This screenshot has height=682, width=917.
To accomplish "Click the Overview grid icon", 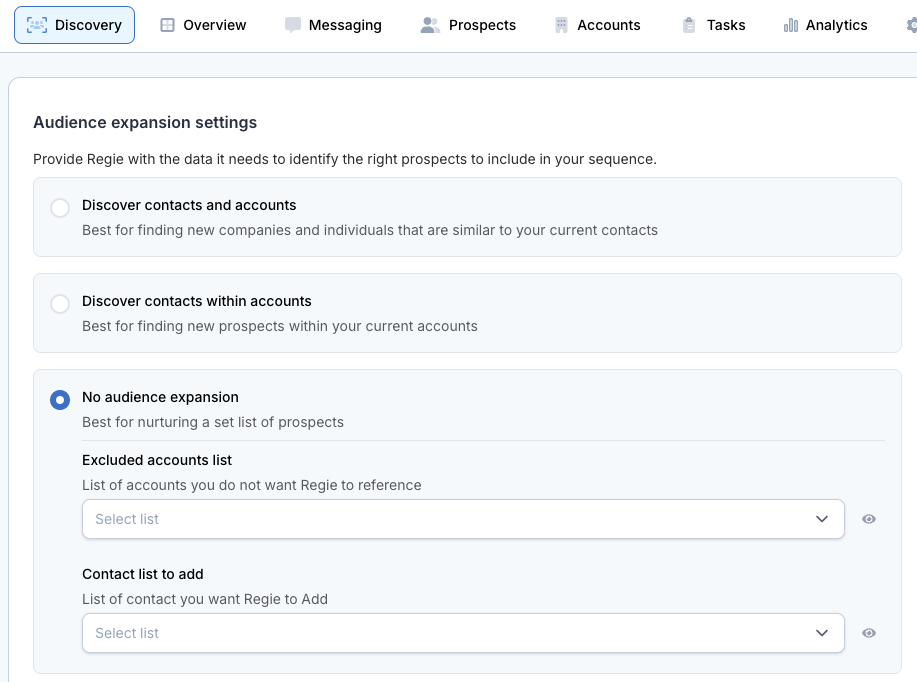I will (x=166, y=24).
